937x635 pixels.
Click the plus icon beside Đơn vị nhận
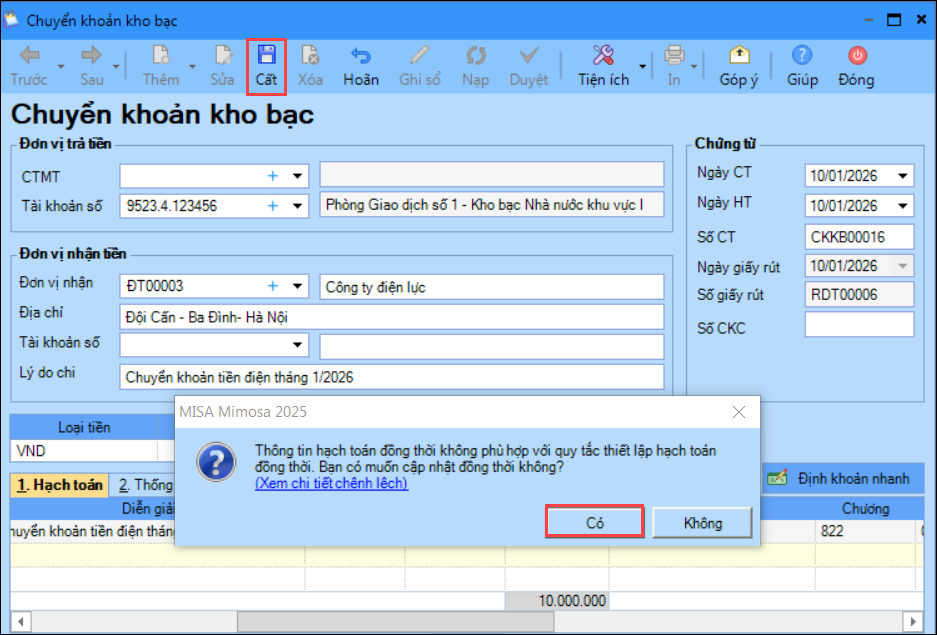pyautogui.click(x=272, y=287)
